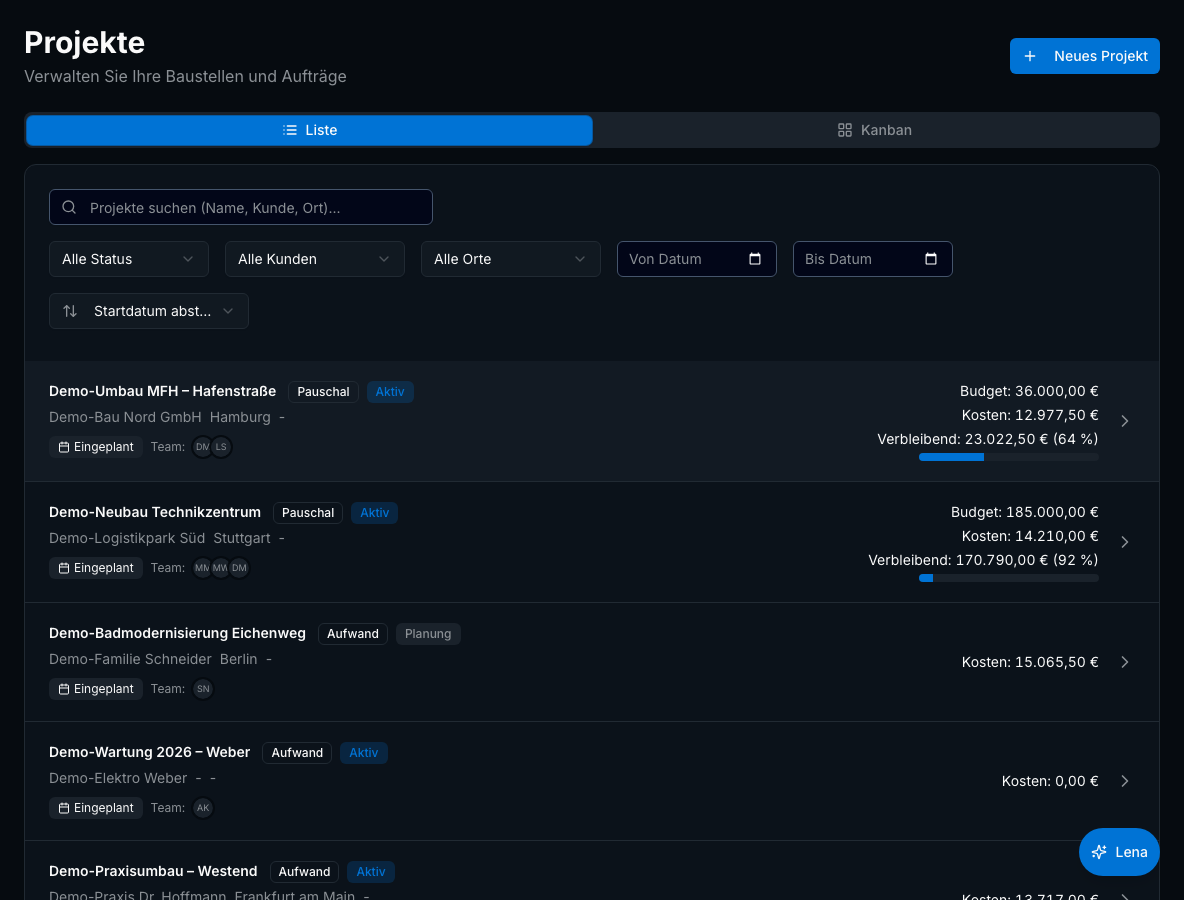This screenshot has width=1184, height=900.
Task: Click the plus icon in Neues Projekt
Action: pos(1029,56)
